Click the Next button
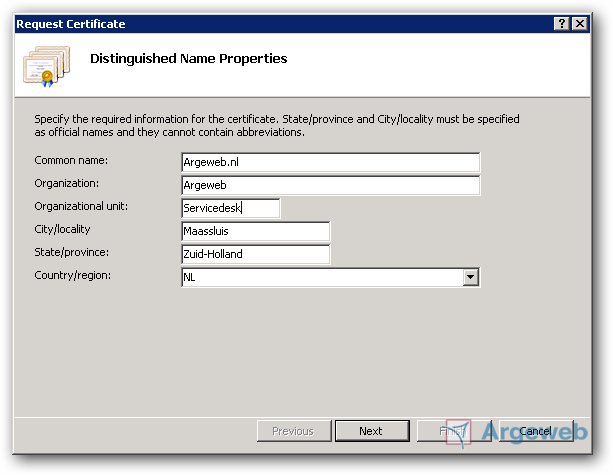Screen dimensions: 613x475 372,431
